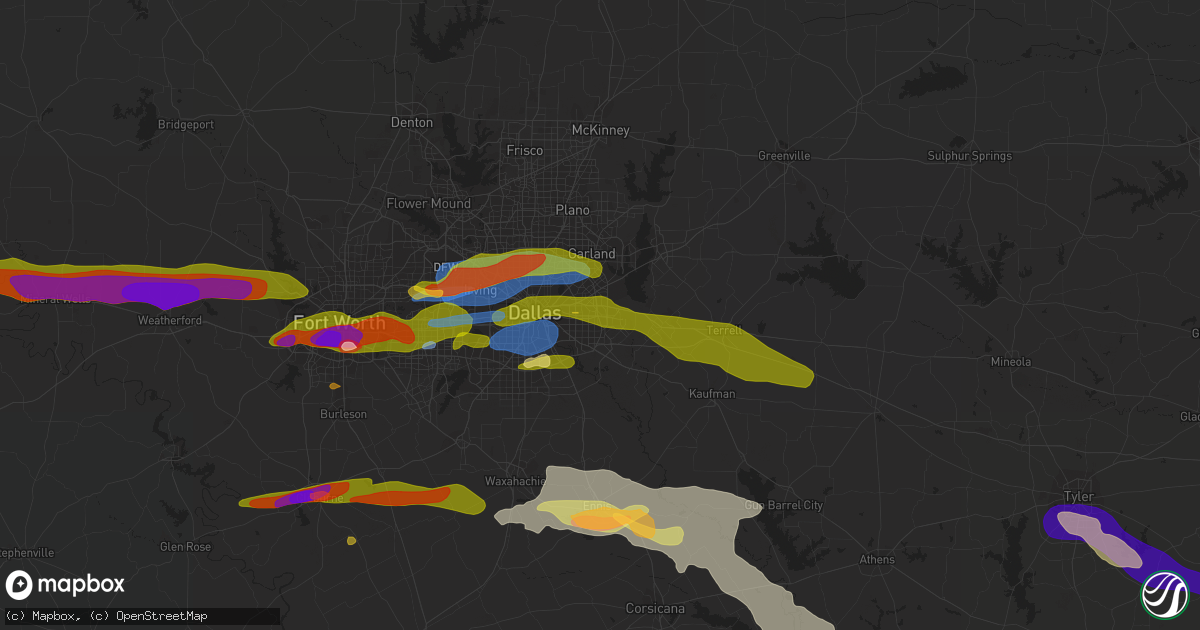This screenshot has height=630, width=1200.
Task: Click the yellow swath tip east of Terrell
Action: tap(795, 375)
